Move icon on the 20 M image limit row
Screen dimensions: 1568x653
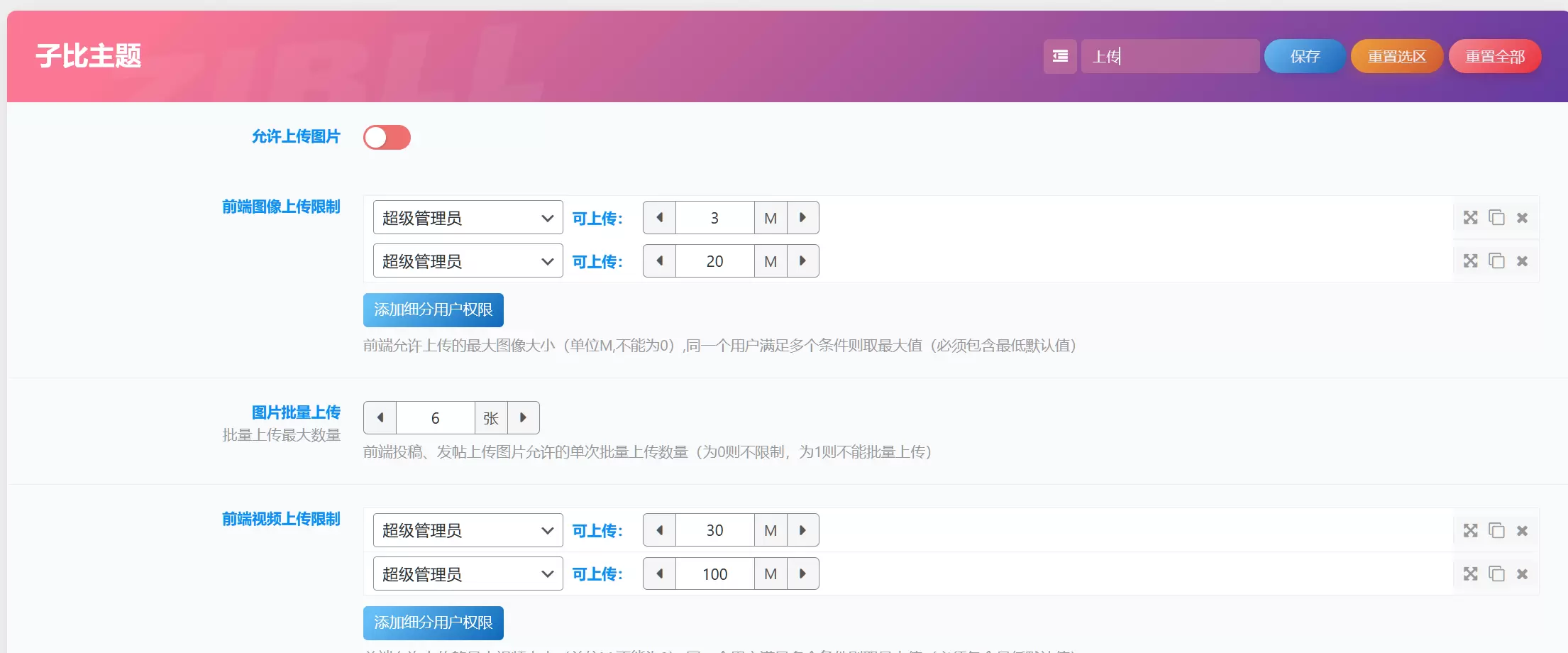tap(1470, 261)
